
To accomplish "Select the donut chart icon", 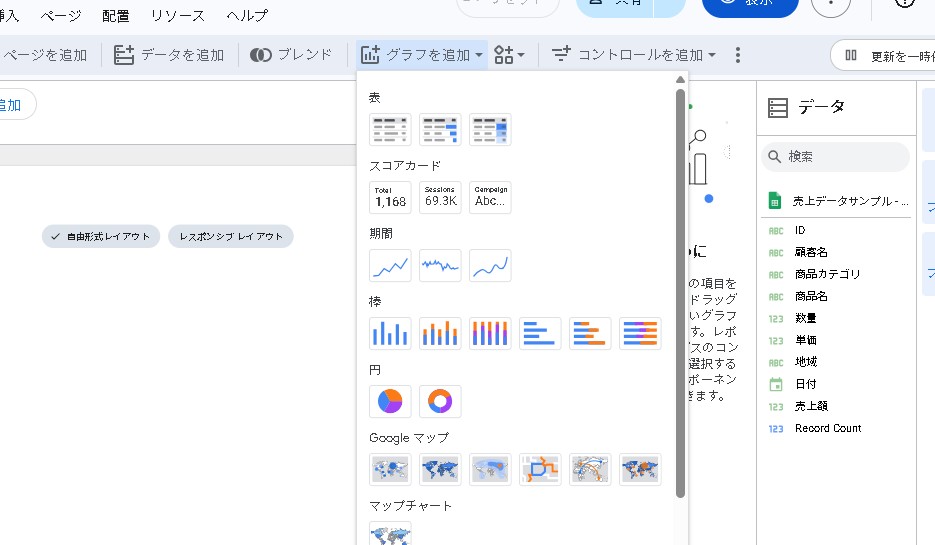I will click(x=440, y=401).
